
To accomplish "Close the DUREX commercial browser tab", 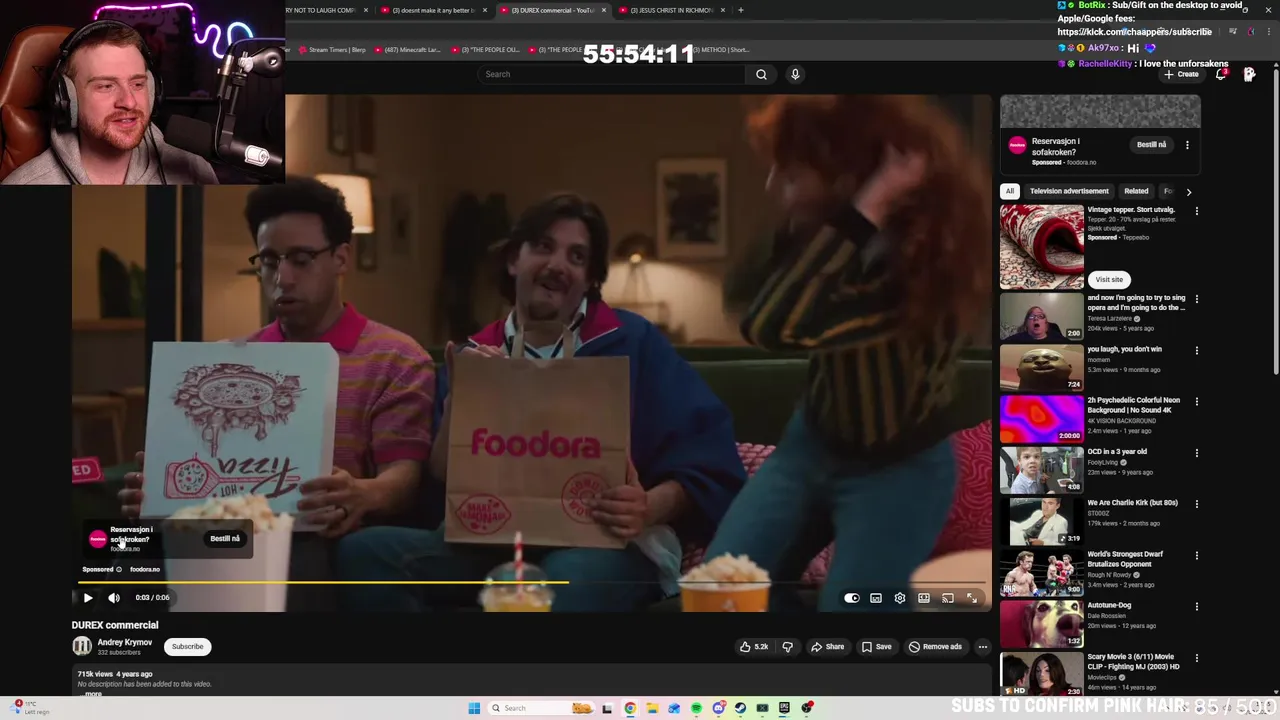I will pos(604,10).
